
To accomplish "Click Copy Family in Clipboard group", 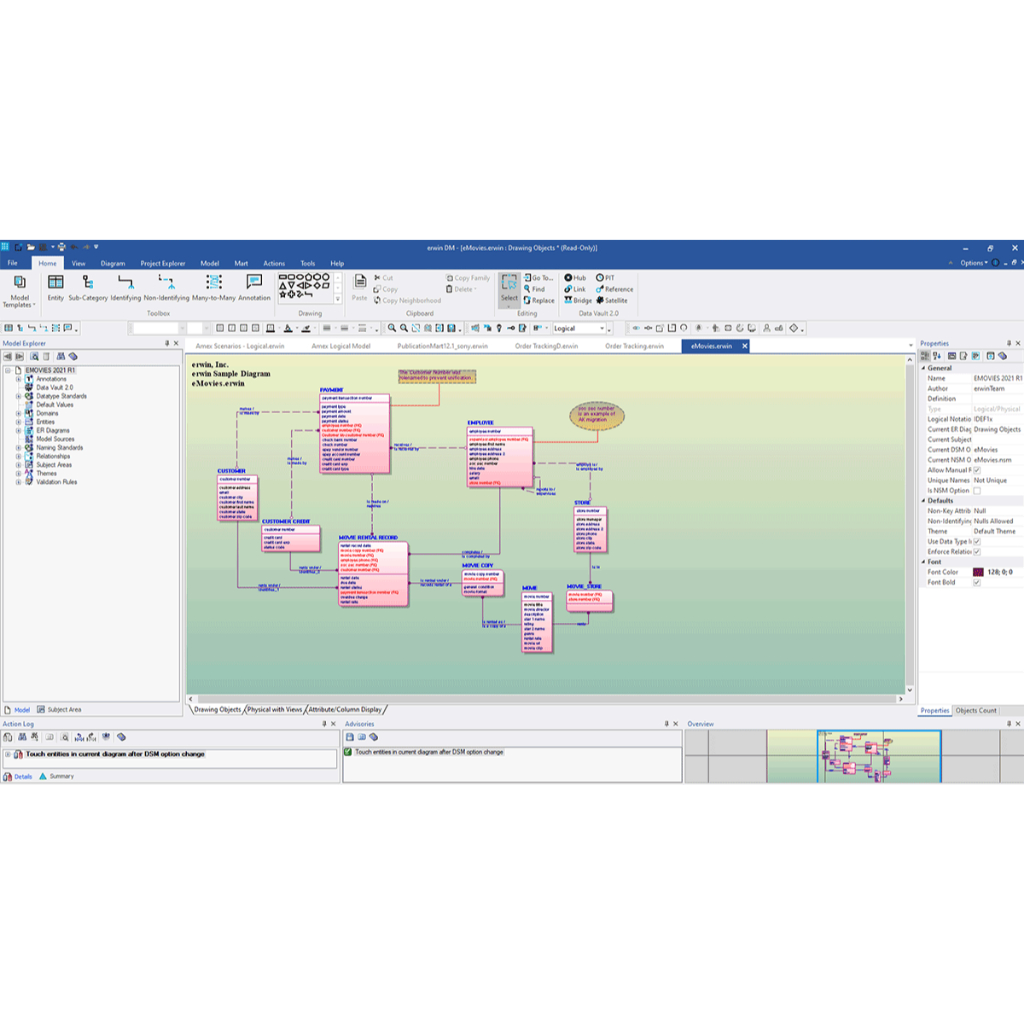I will click(x=468, y=278).
